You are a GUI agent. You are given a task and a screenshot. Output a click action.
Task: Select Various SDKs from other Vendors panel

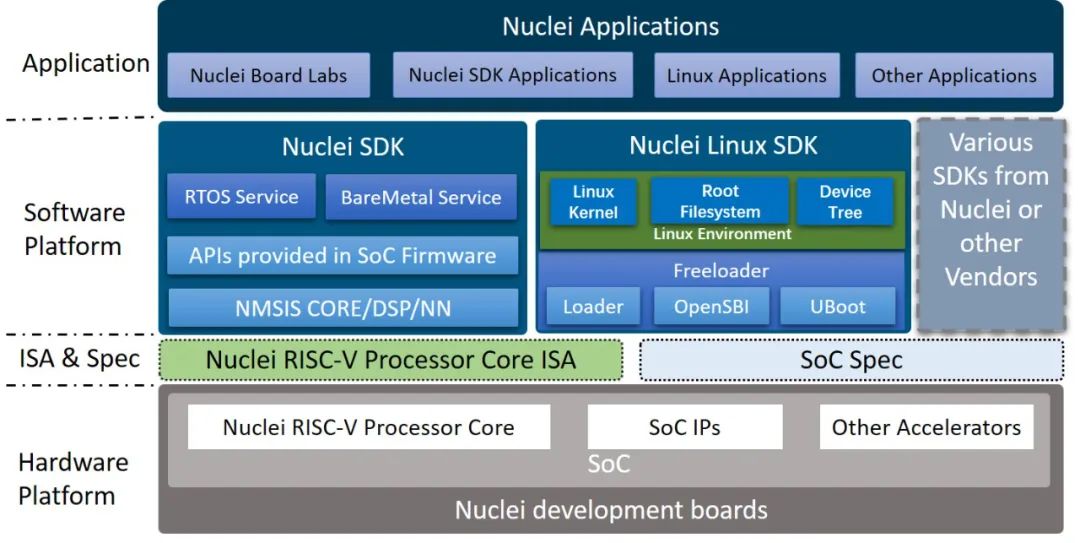click(x=991, y=225)
